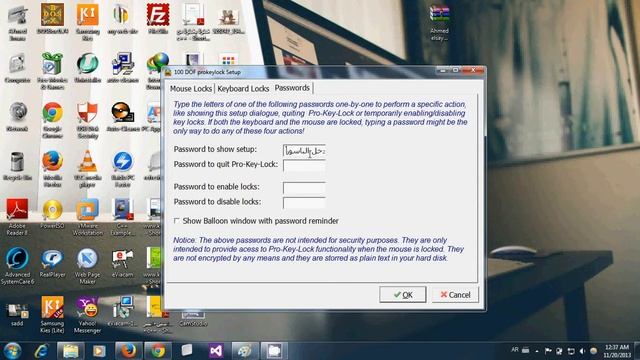Click the Windows Start orb
Image resolution: width=640 pixels, height=360 pixels.
click(x=12, y=351)
